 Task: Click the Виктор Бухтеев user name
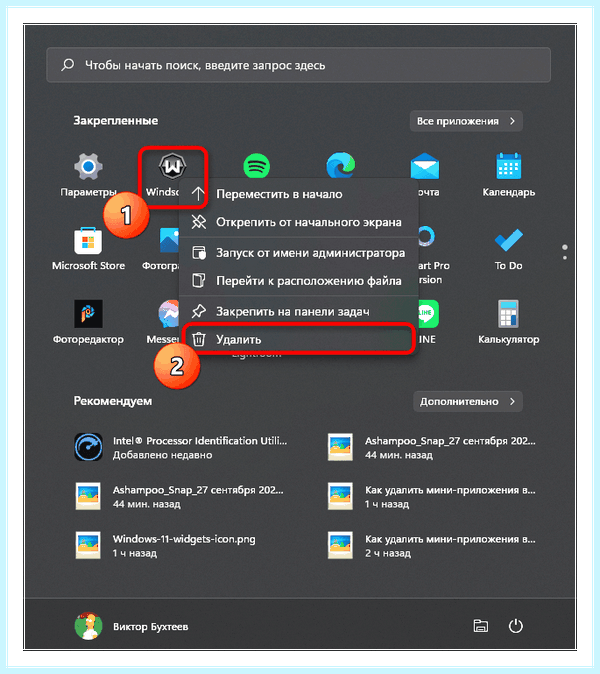click(150, 627)
